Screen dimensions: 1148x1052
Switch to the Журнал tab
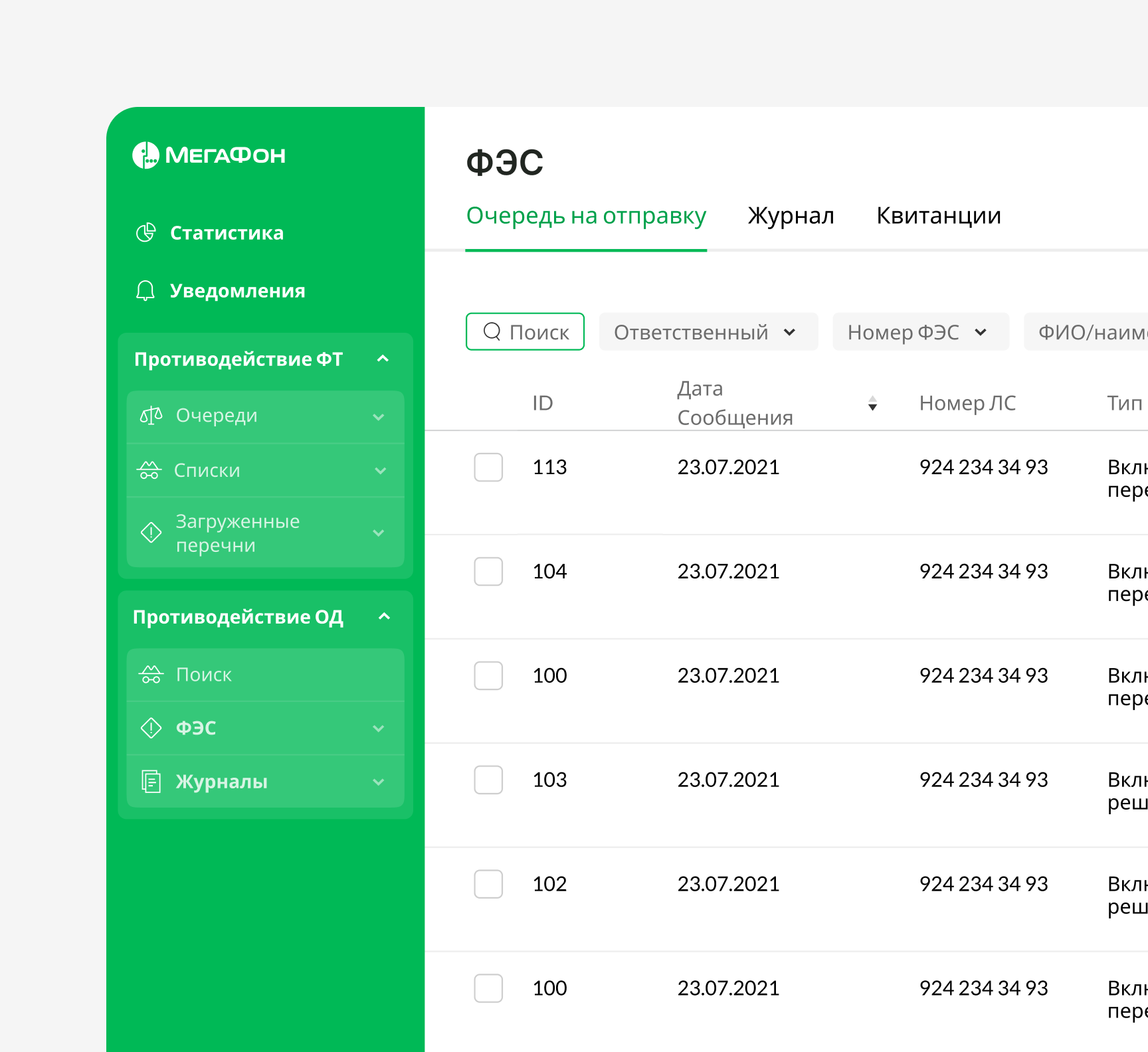[791, 216]
